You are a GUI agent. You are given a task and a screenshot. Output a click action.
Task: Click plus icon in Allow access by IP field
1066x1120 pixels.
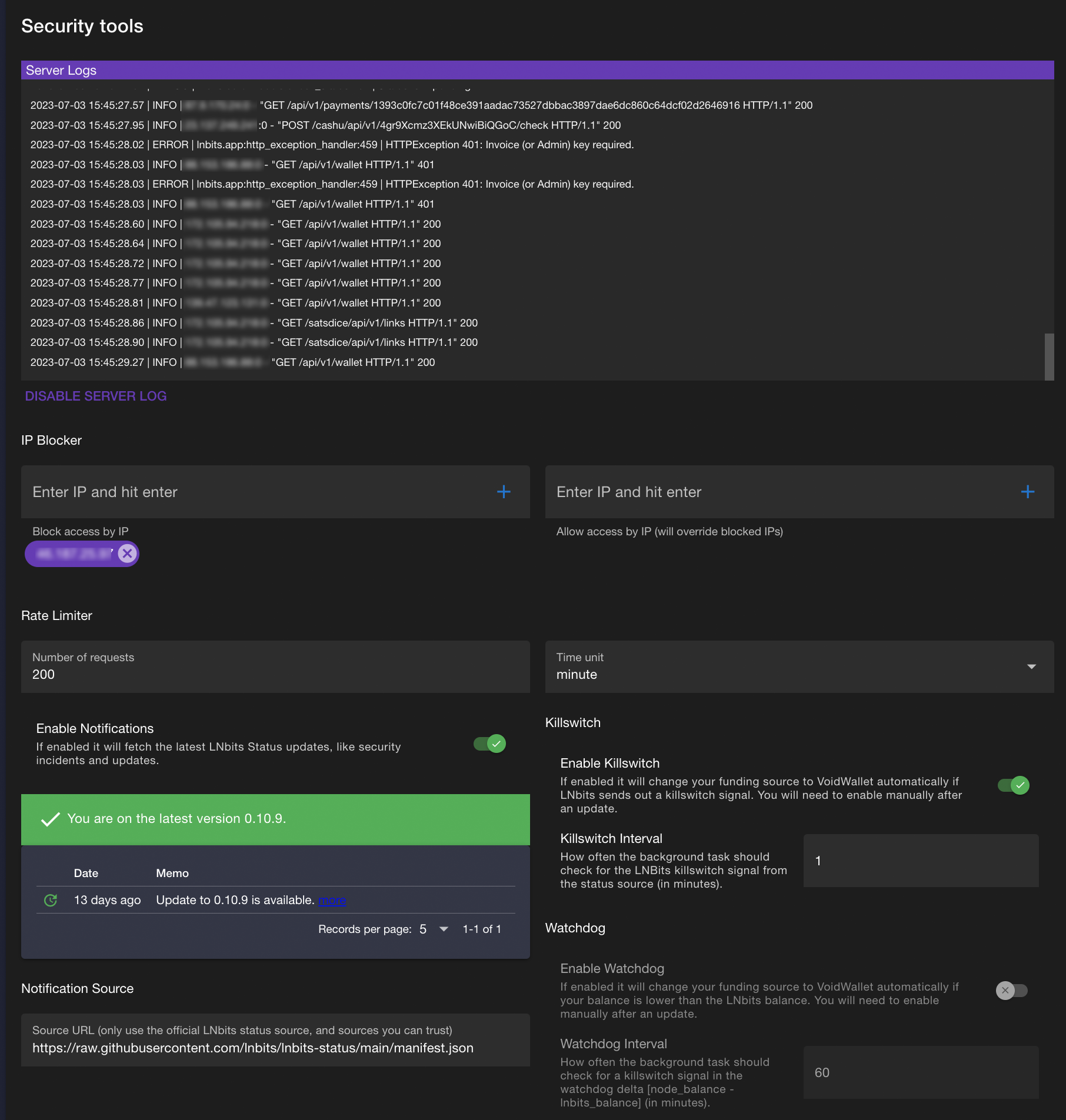click(x=1027, y=492)
